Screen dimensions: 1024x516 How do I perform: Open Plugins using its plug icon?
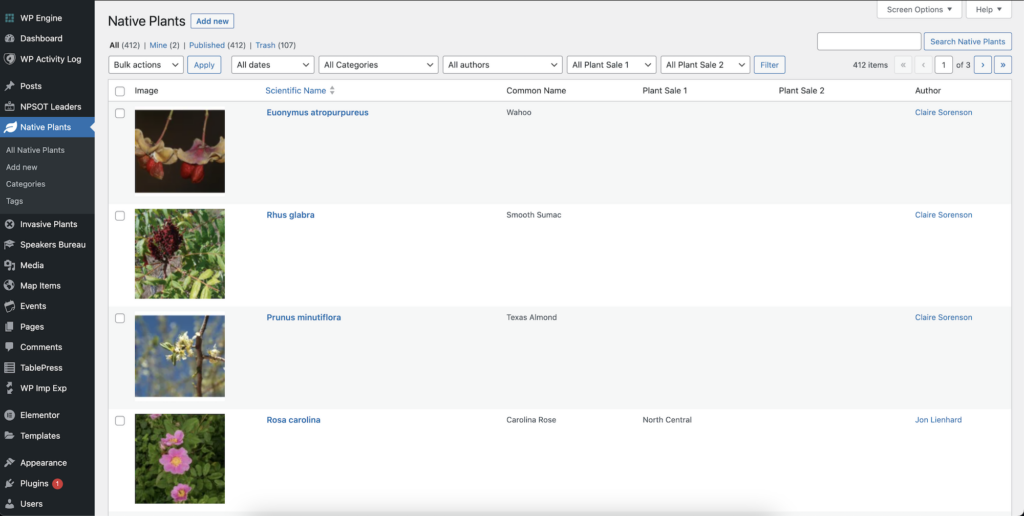pyautogui.click(x=9, y=483)
